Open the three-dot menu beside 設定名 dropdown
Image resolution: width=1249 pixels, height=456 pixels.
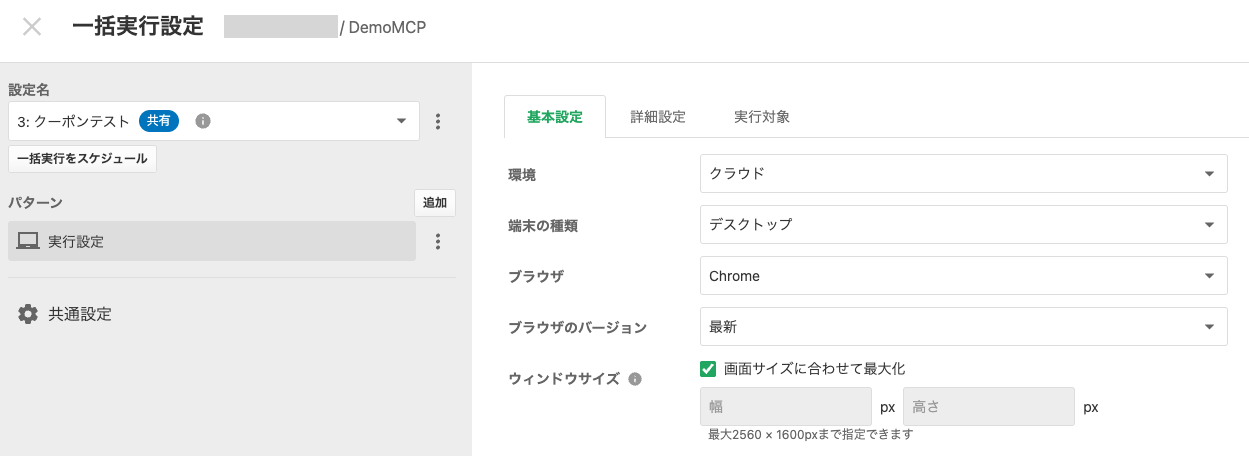coord(437,121)
